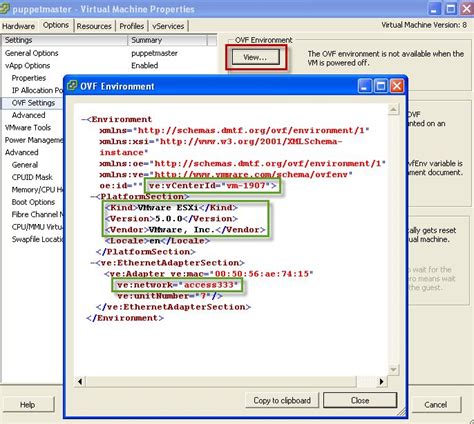Viewport: 474px width, 424px height.
Task: Click Cancel in Virtual Machine Properties
Action: click(435, 405)
